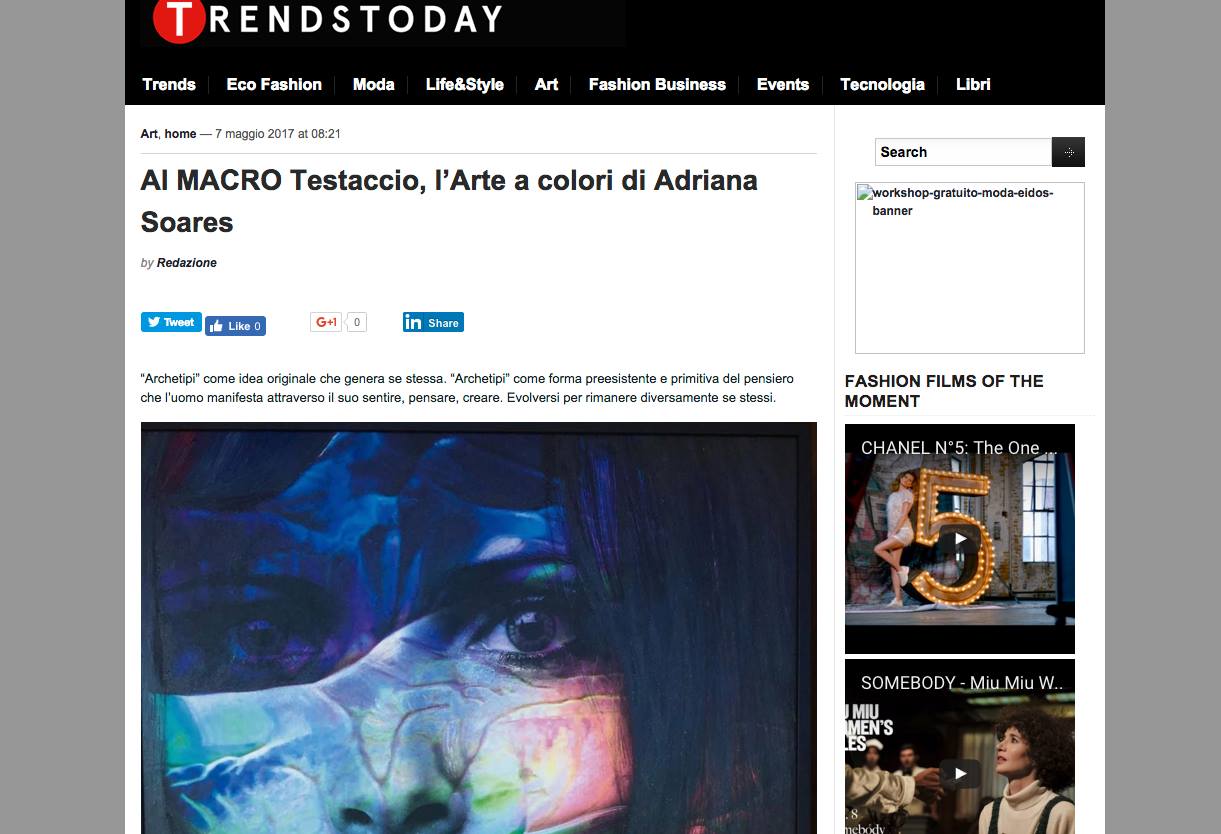Open the home category link
Screen dimensions: 1221x834
(180, 134)
